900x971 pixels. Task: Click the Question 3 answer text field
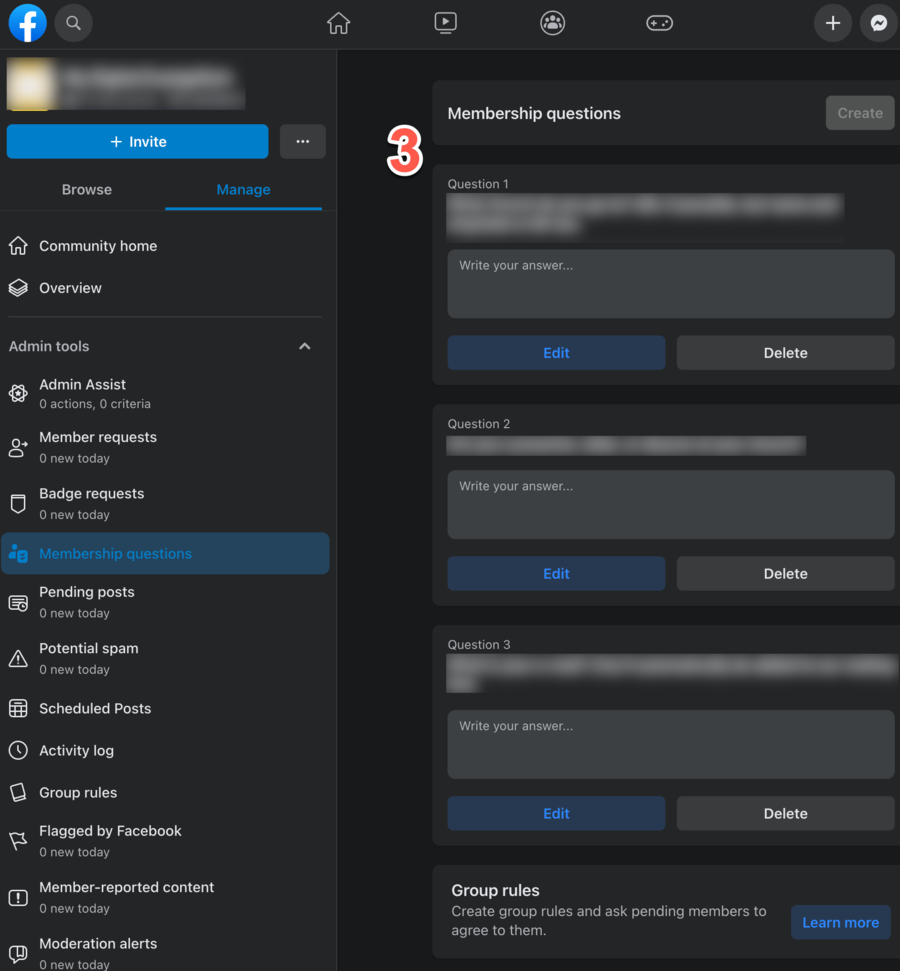(670, 744)
